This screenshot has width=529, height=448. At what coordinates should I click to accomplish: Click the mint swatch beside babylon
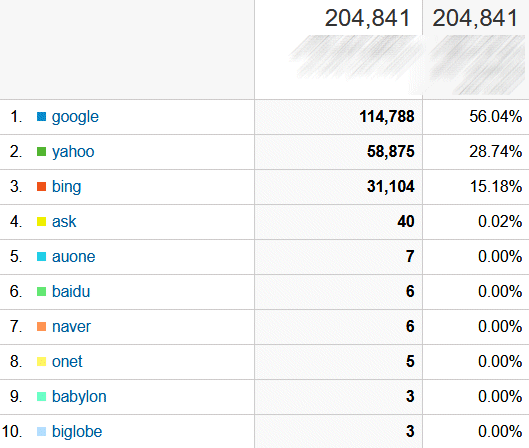point(41,396)
